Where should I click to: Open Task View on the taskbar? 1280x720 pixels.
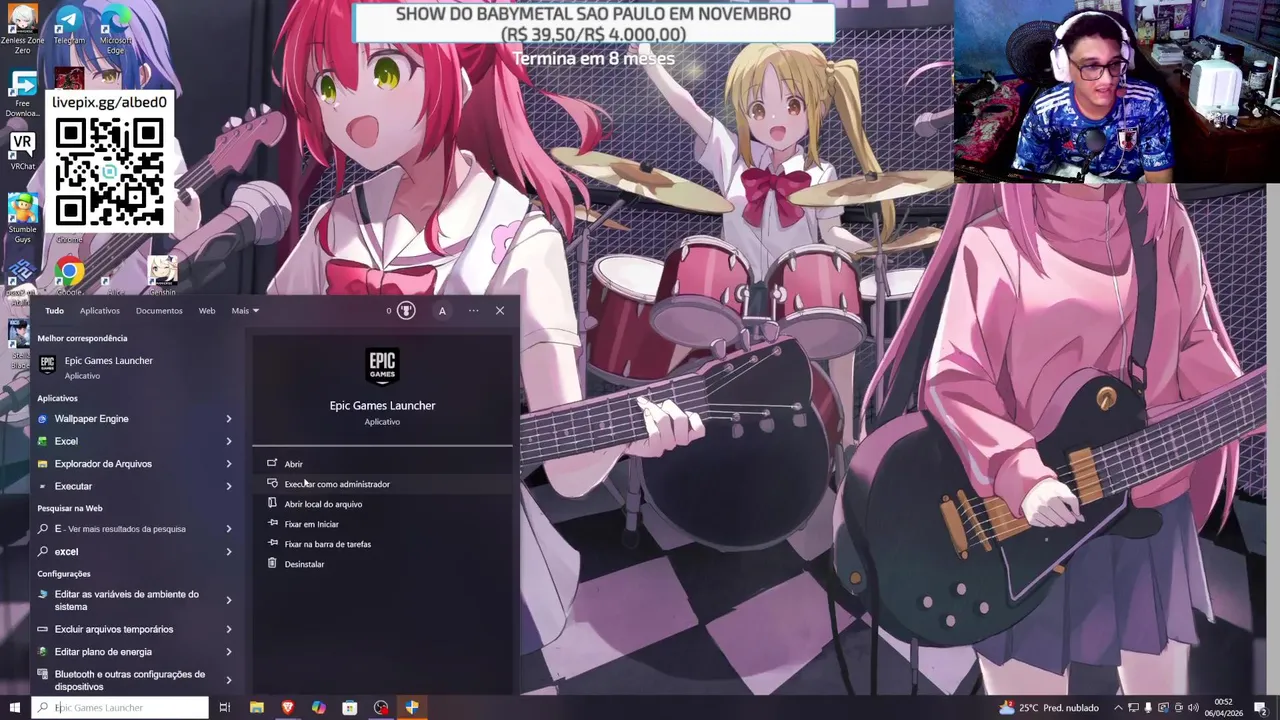(225, 707)
